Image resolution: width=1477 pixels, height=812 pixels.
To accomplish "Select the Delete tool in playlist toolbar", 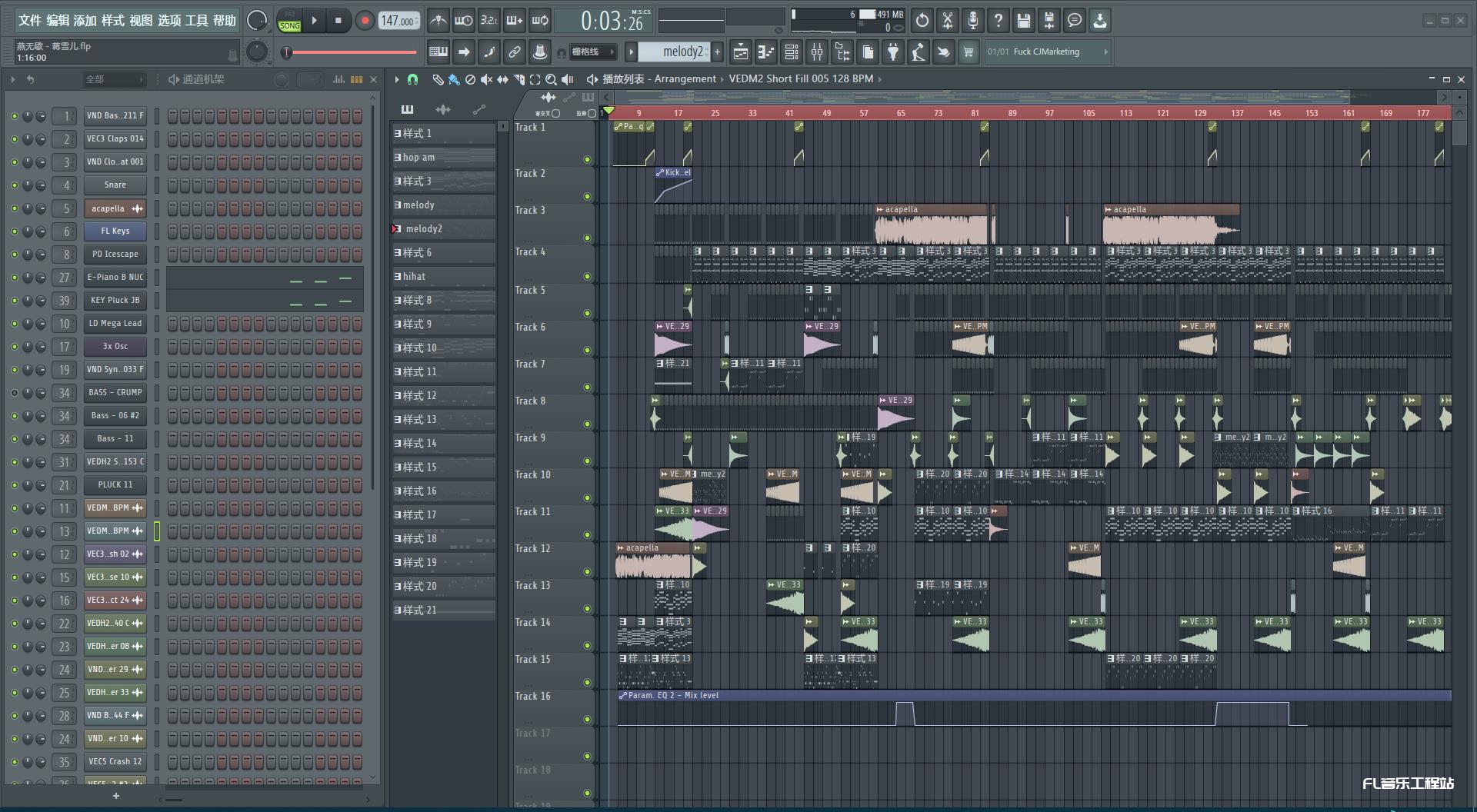I will pos(470,79).
